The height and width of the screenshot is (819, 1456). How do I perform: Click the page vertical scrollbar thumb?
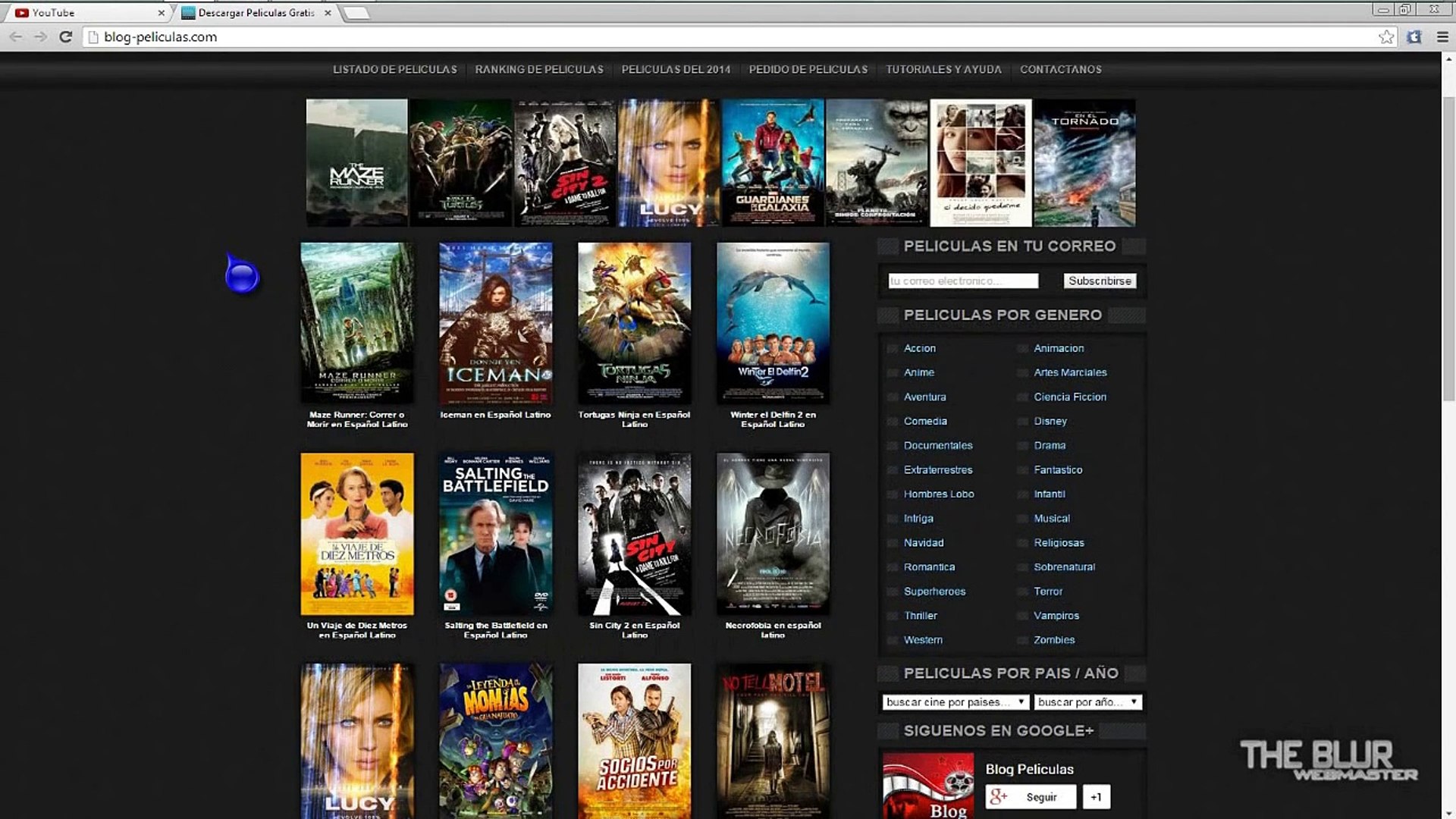point(1448,250)
